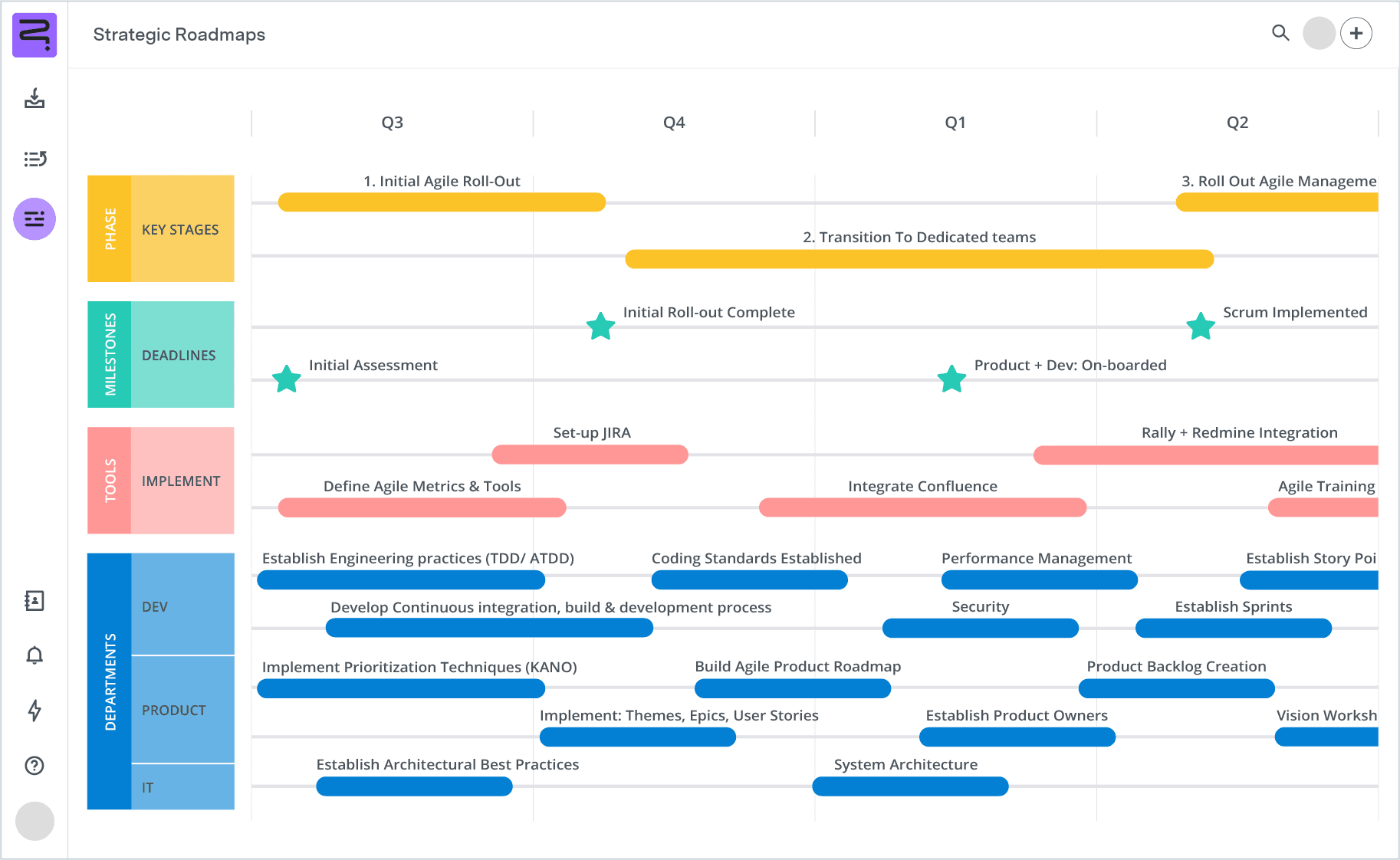Click the search icon in the top bar

1280,34
